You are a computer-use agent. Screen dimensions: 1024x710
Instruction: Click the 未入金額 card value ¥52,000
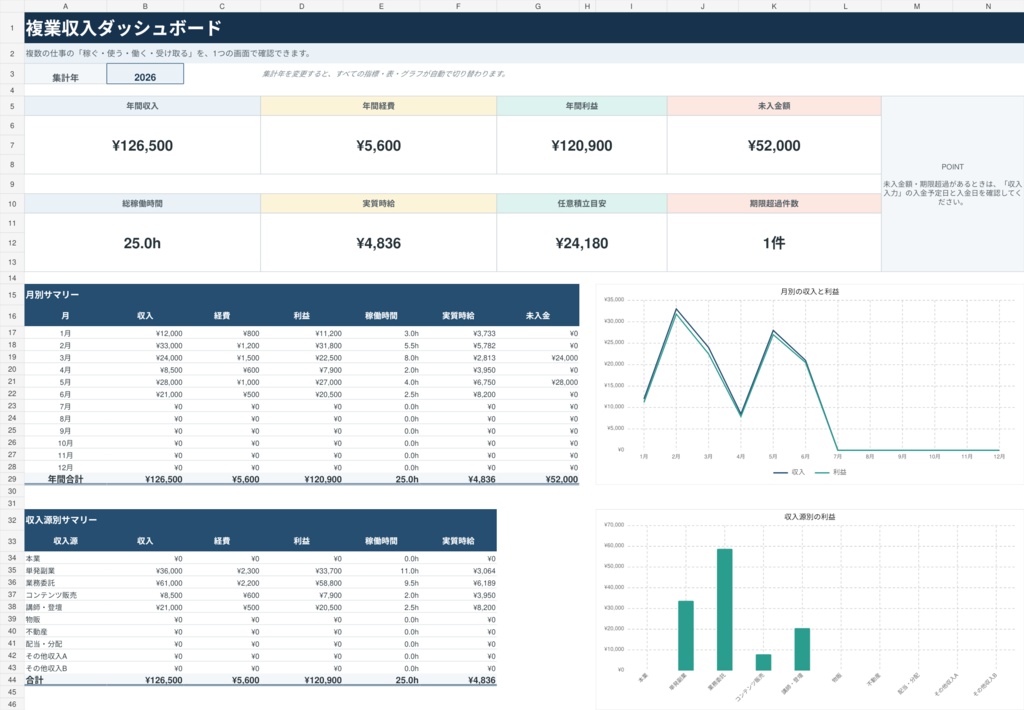pyautogui.click(x=774, y=146)
